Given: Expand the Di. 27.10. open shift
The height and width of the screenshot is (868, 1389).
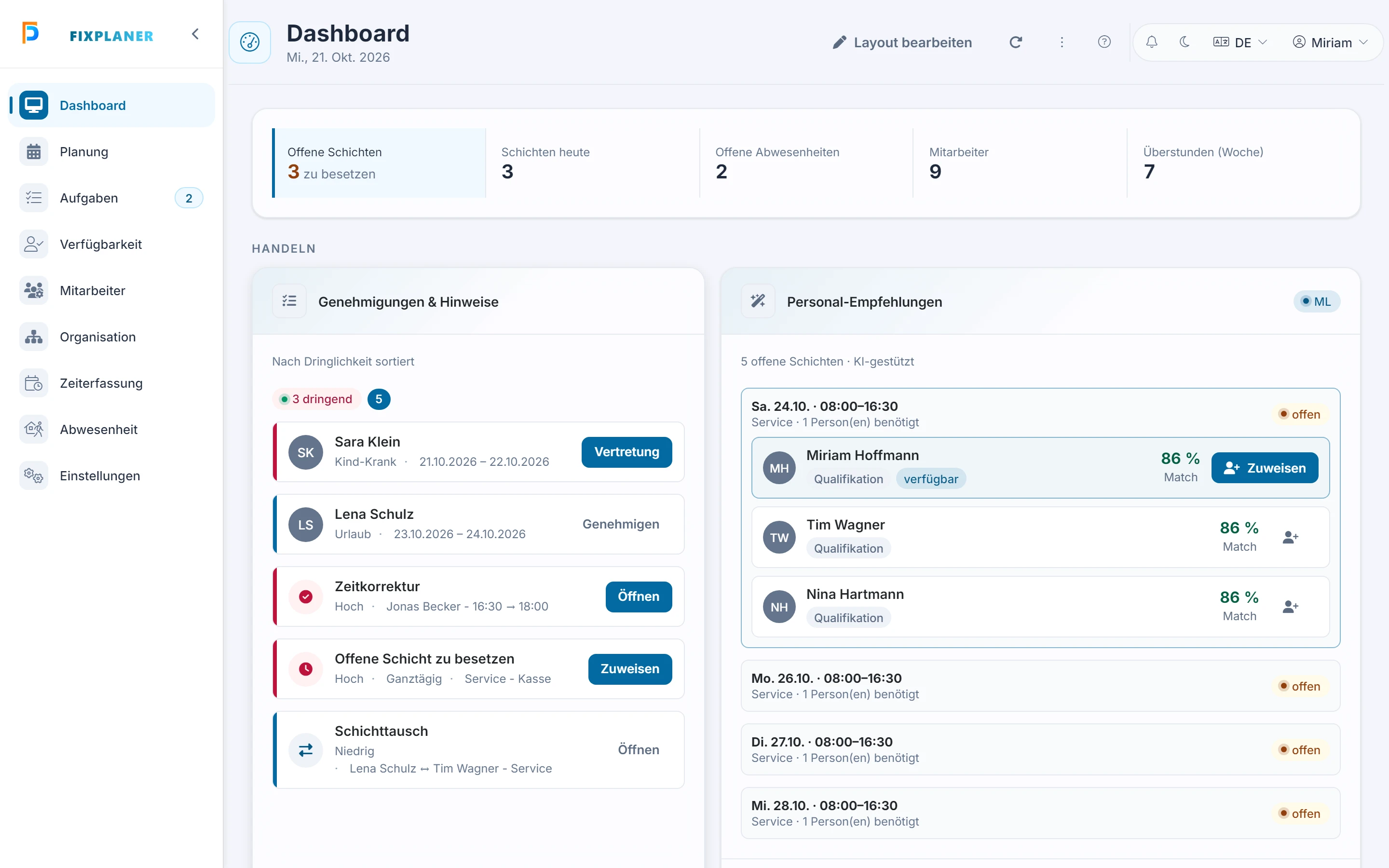Looking at the screenshot, I should coord(1040,750).
